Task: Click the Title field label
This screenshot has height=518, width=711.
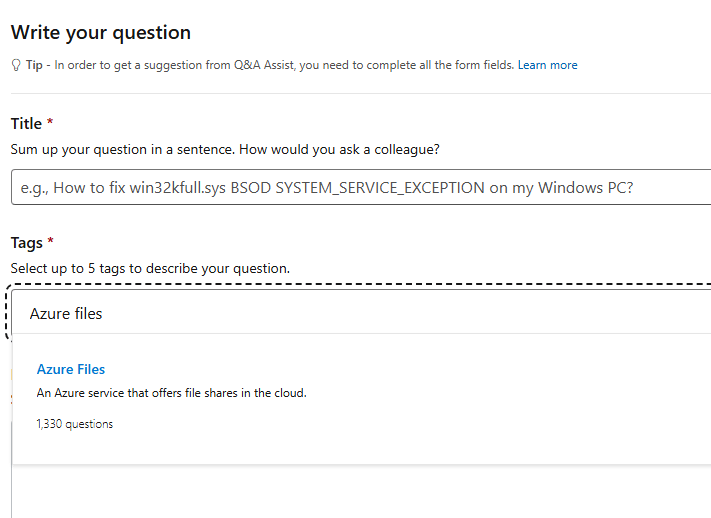Action: pyautogui.click(x=26, y=124)
